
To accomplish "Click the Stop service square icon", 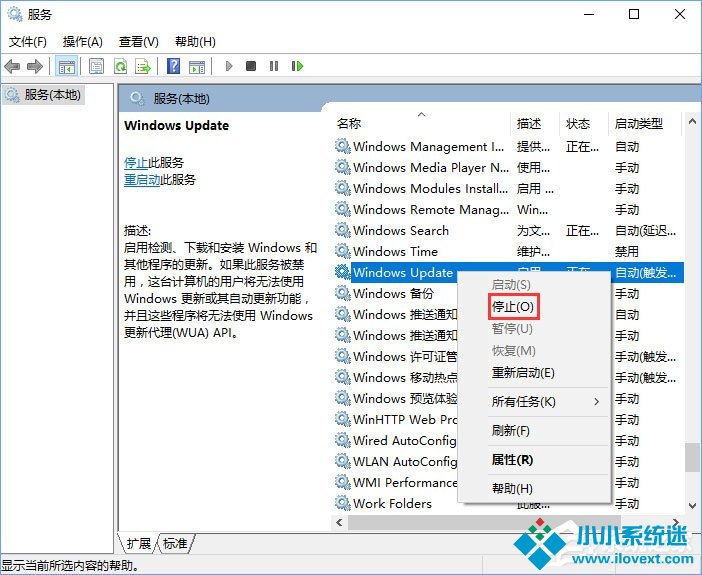I will click(251, 66).
